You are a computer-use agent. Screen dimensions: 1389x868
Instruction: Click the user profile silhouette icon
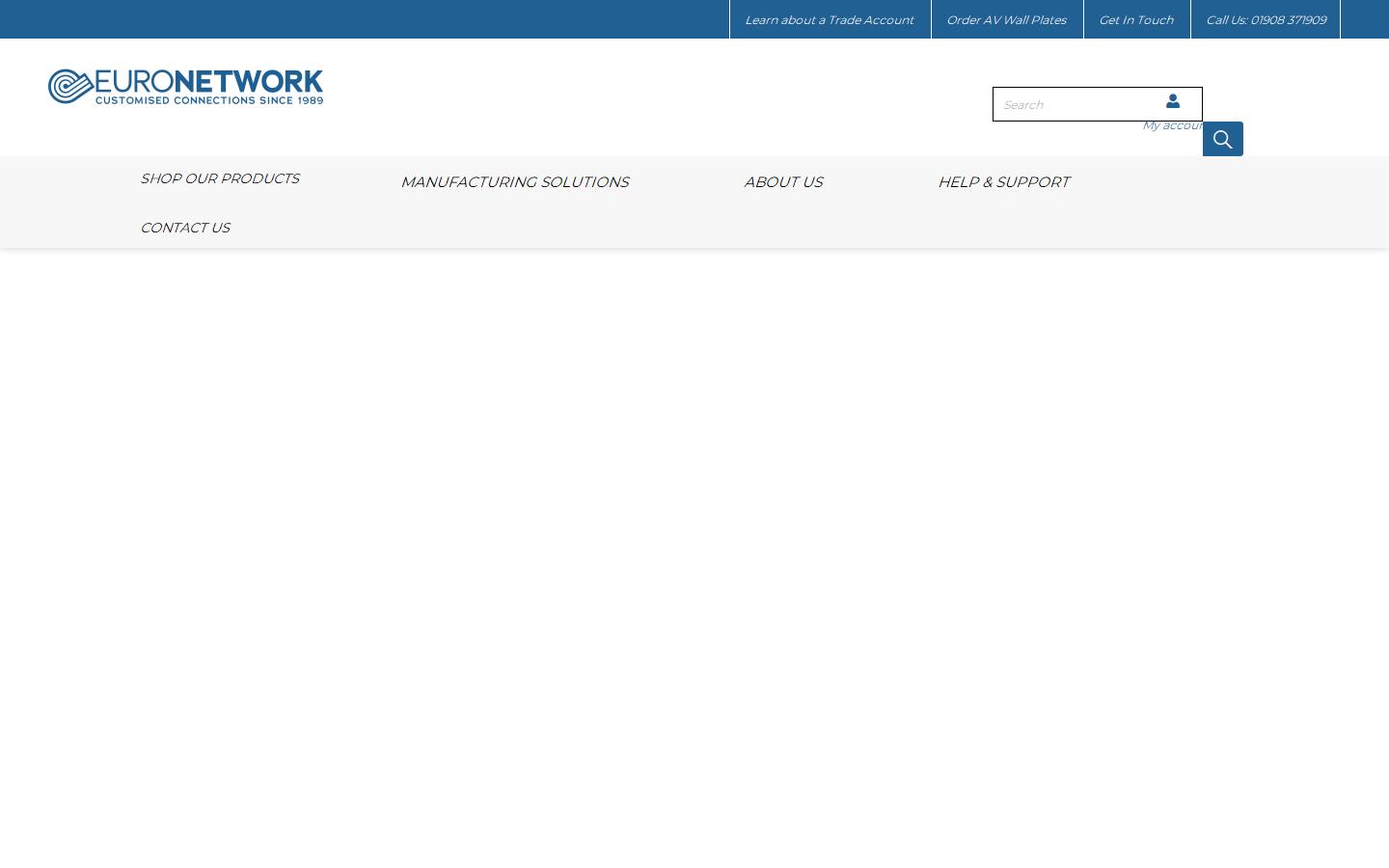click(1172, 100)
